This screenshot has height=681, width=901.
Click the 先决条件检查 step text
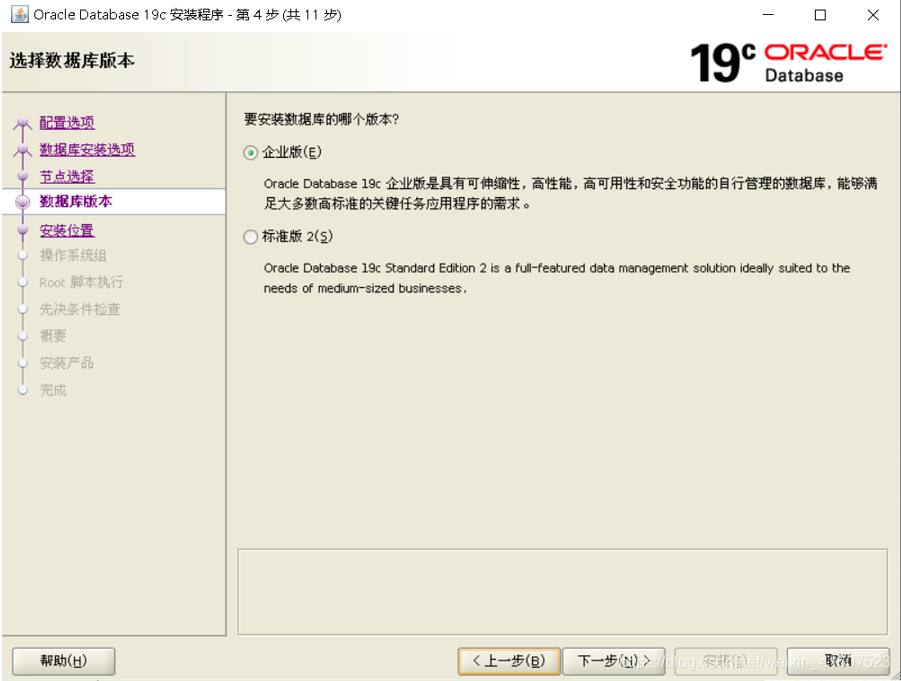point(79,309)
